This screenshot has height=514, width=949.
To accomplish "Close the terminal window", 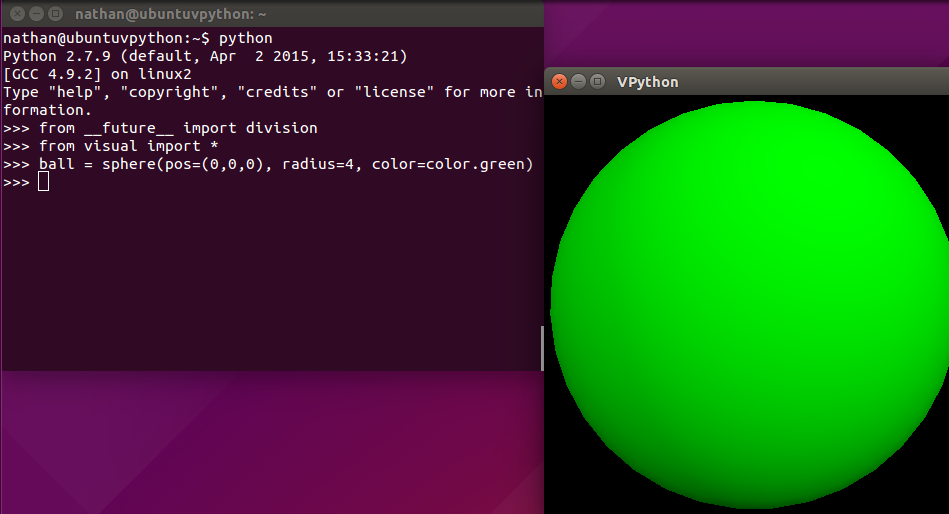I will point(17,14).
